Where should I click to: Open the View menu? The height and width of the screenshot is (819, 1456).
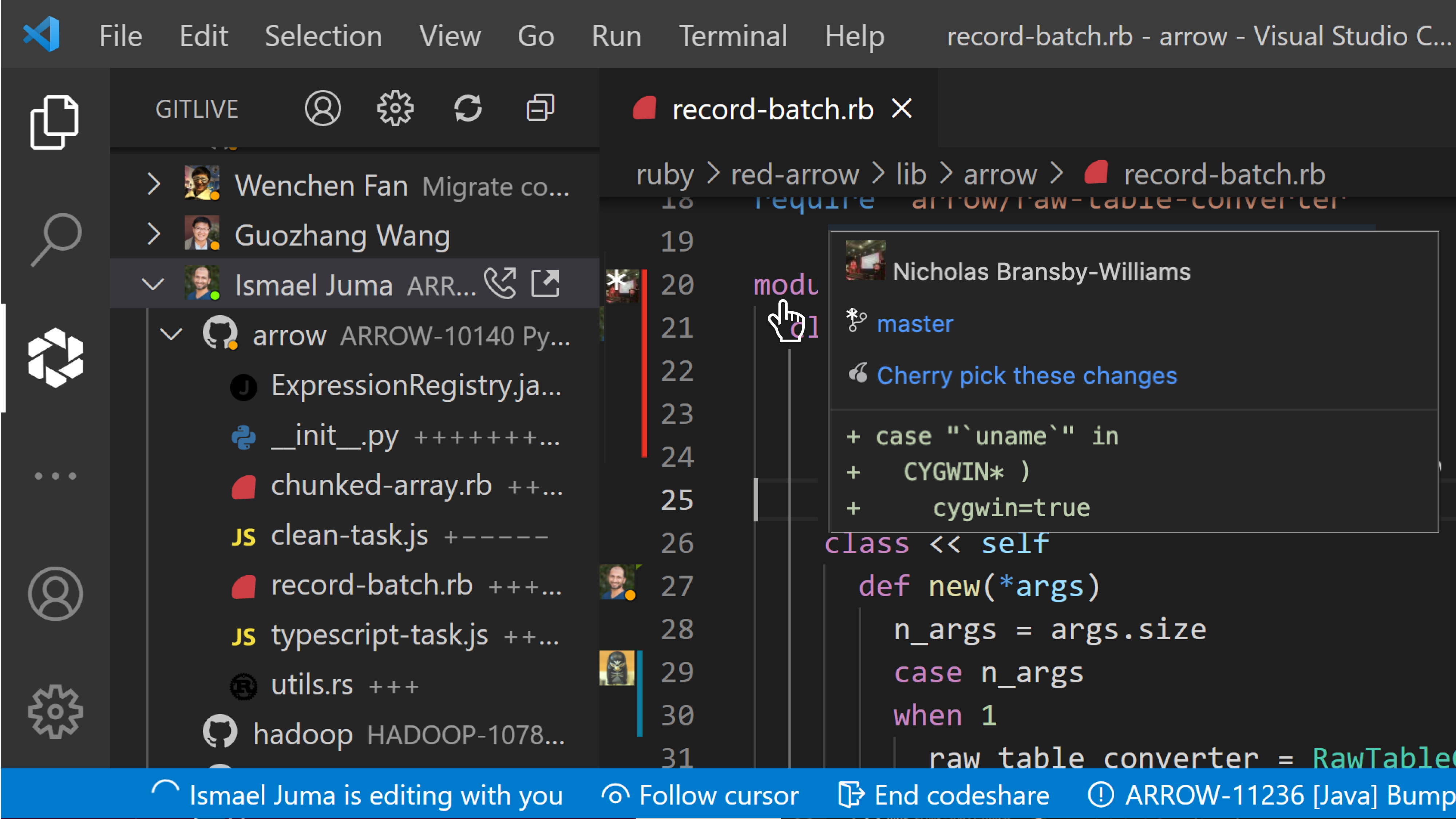pos(450,36)
